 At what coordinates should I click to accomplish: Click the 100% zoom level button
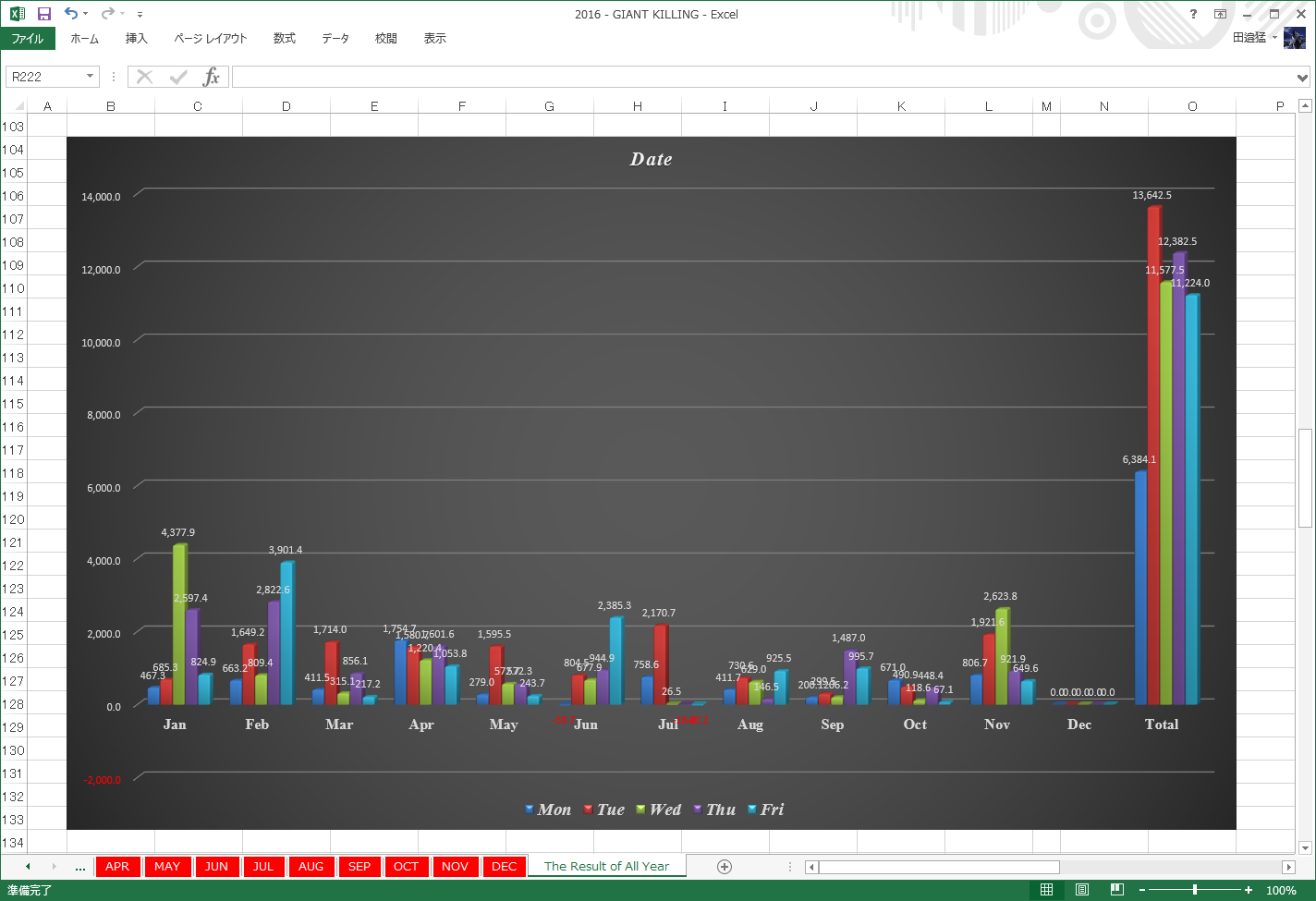[1281, 890]
